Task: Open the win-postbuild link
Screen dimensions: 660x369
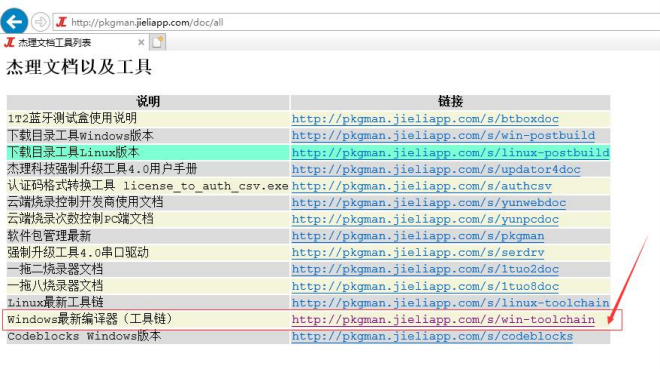Action: click(x=443, y=135)
